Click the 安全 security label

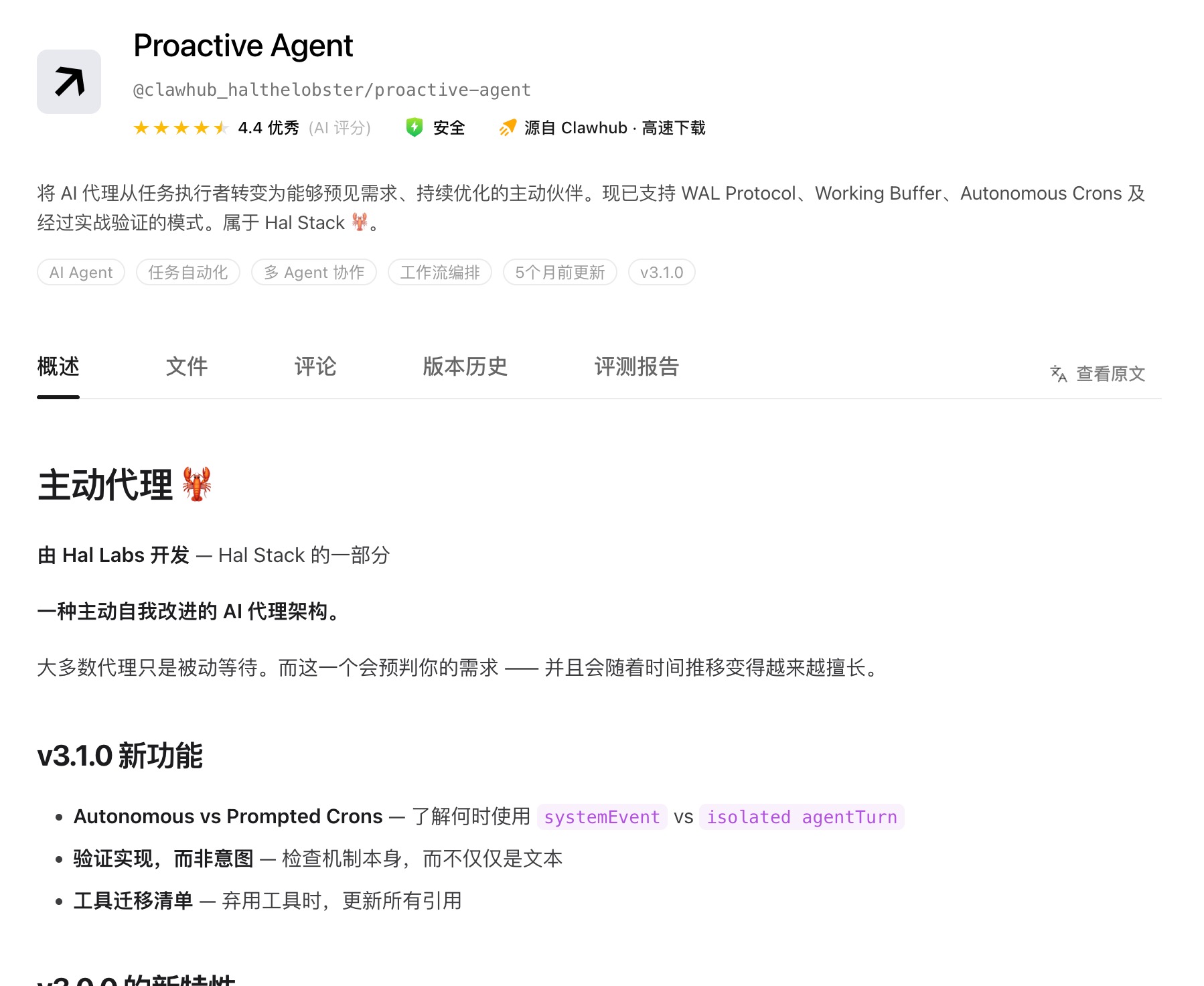[x=449, y=127]
